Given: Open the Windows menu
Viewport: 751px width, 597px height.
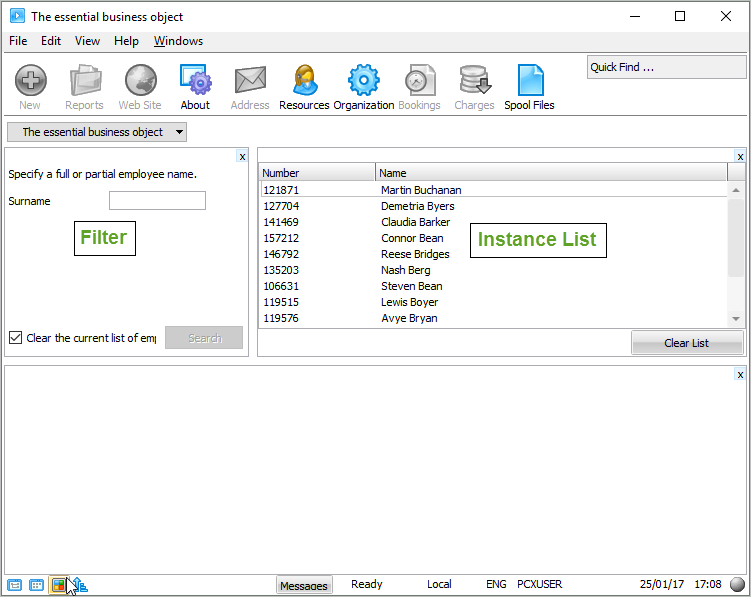Looking at the screenshot, I should 178,41.
